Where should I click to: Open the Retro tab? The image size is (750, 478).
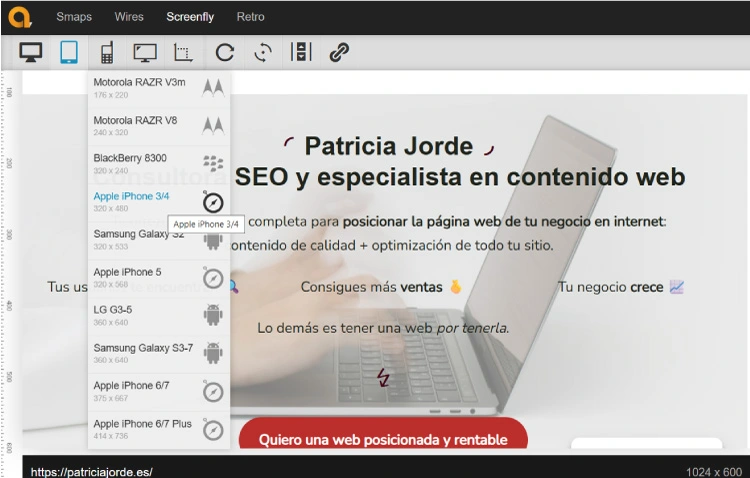click(250, 17)
